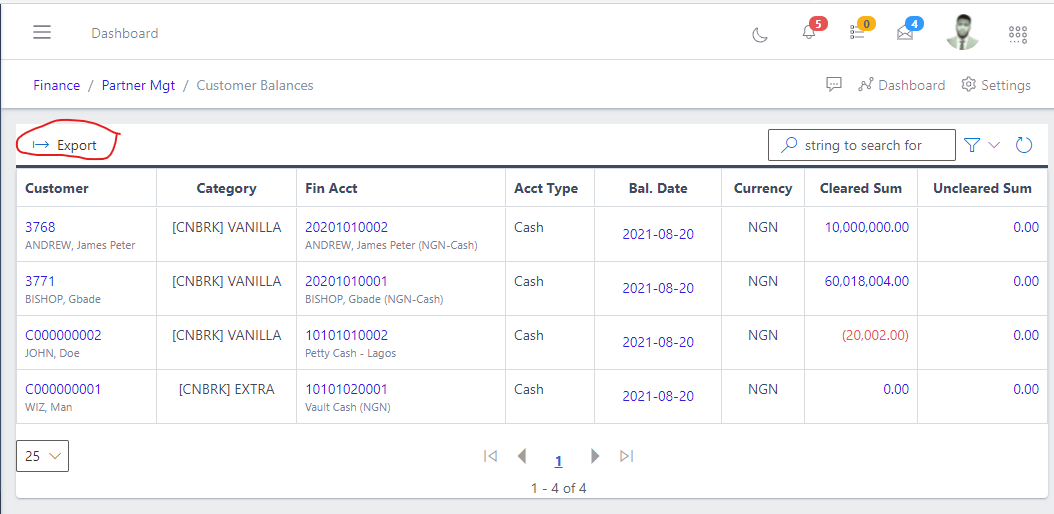Screen dimensions: 1054x514
Task: Open customer C000000002 link
Action: [63, 335]
